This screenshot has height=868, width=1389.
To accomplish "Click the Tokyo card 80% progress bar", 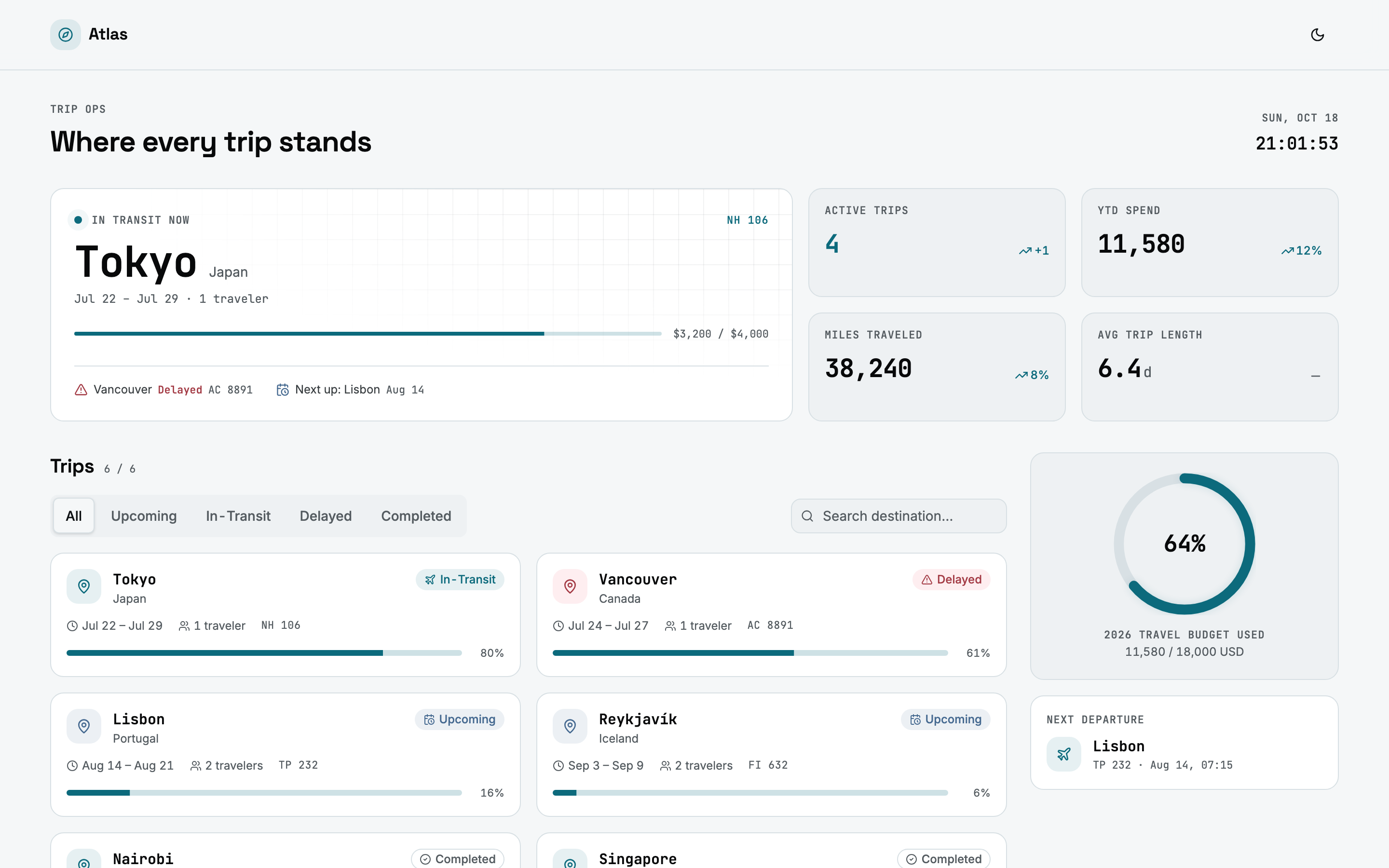I will click(x=264, y=653).
